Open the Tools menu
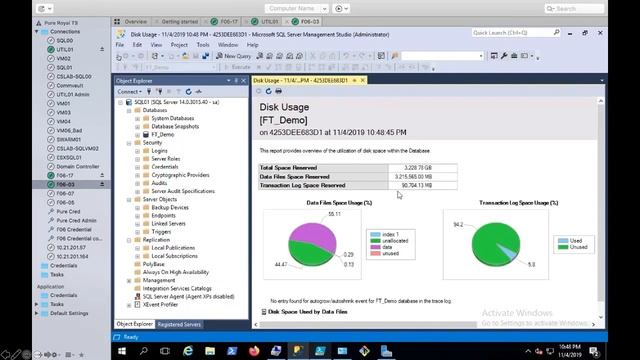The width and height of the screenshot is (640, 360). [203, 45]
